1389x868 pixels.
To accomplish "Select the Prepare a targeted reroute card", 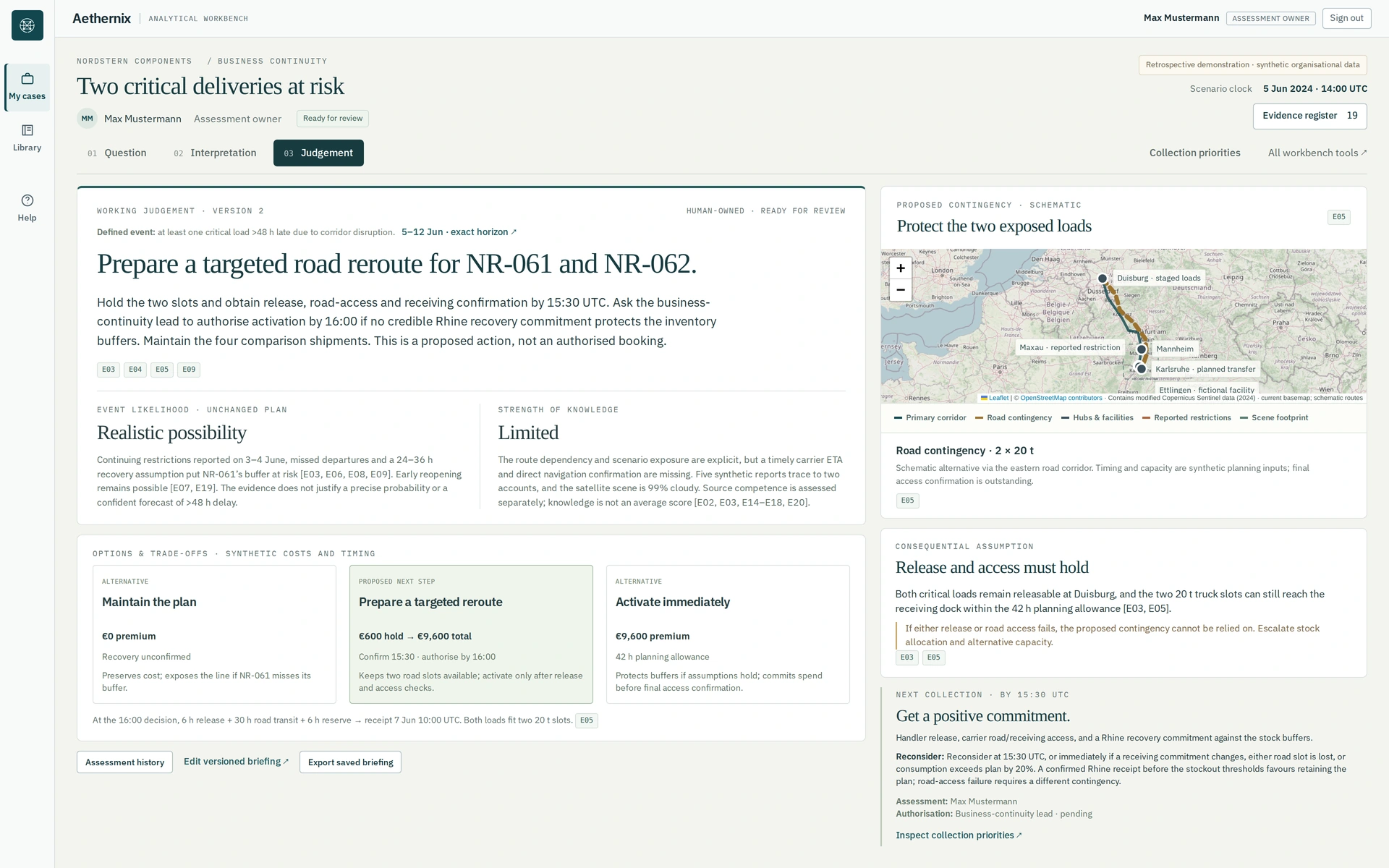I will [x=471, y=634].
